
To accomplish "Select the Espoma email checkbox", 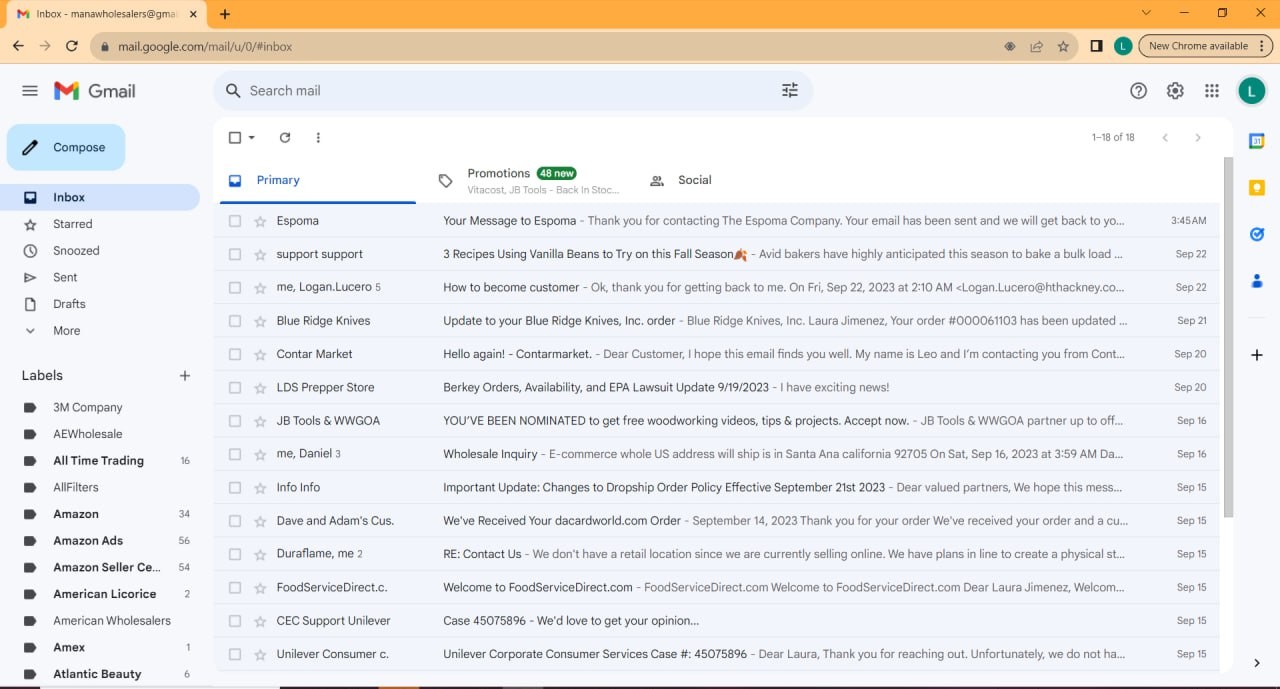I will 235,221.
